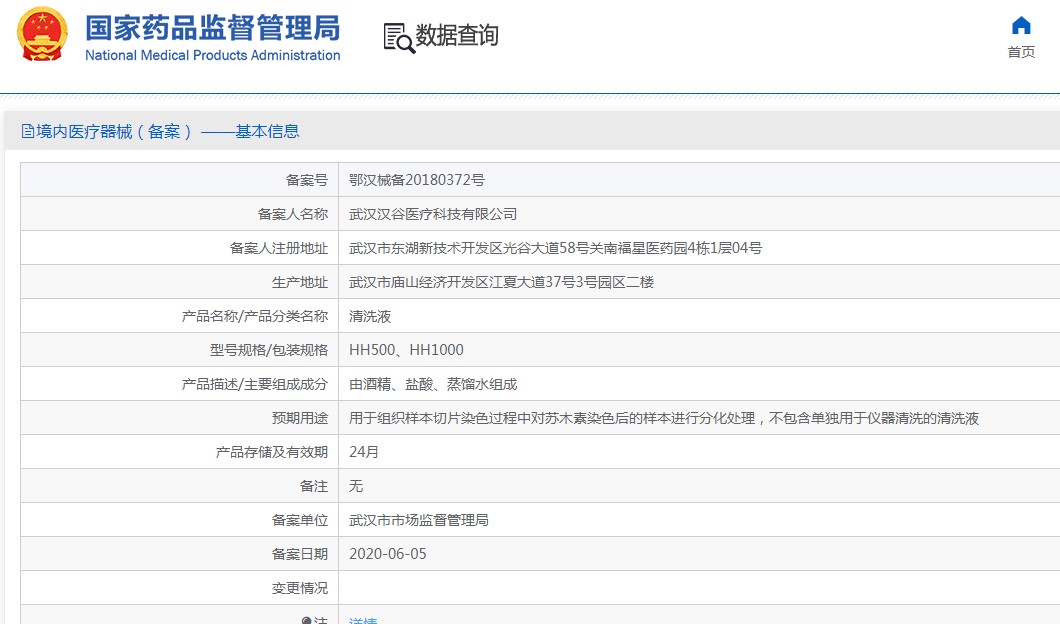Select the 备案人注册地址 label

tap(279, 248)
